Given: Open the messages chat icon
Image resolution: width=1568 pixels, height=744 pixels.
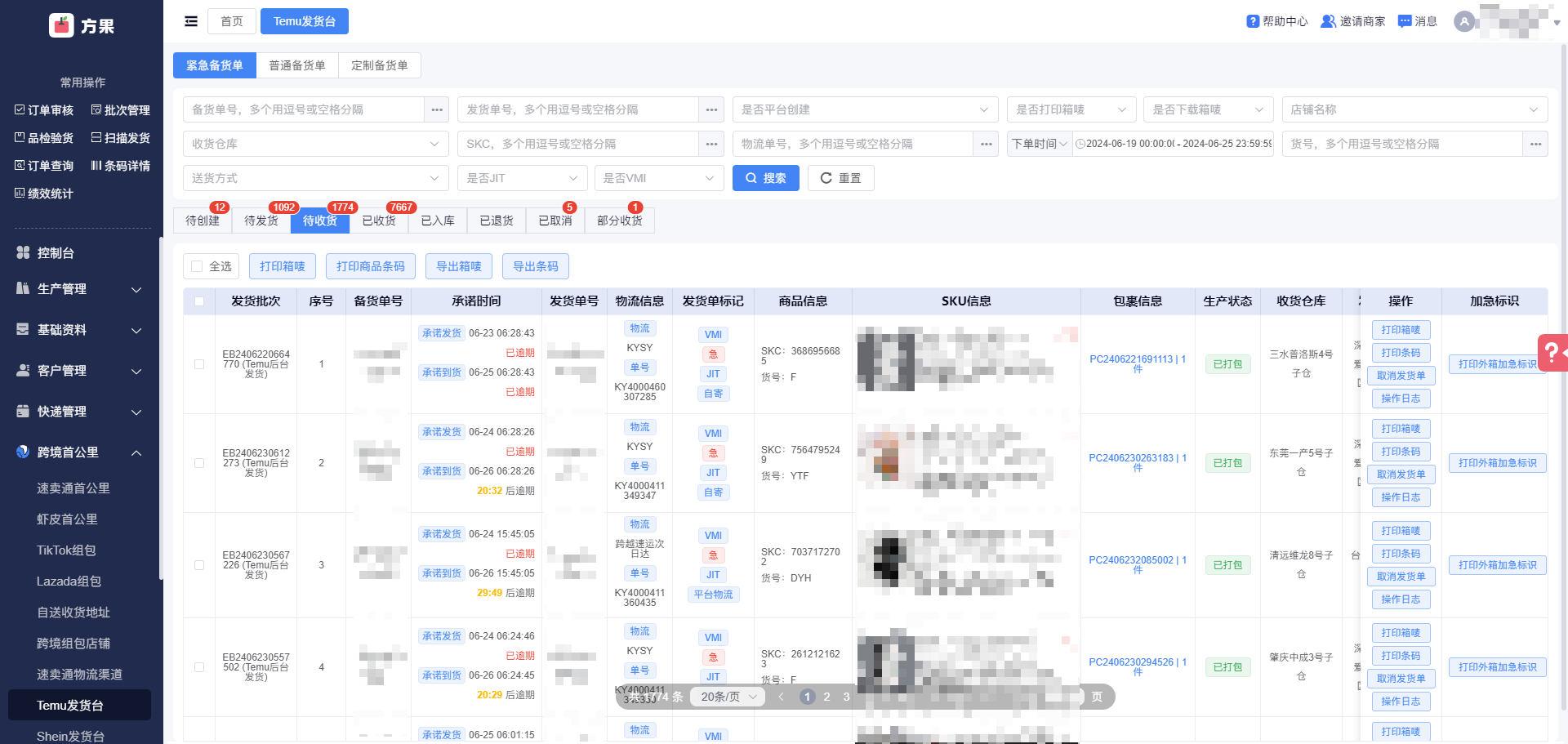Looking at the screenshot, I should point(1405,21).
